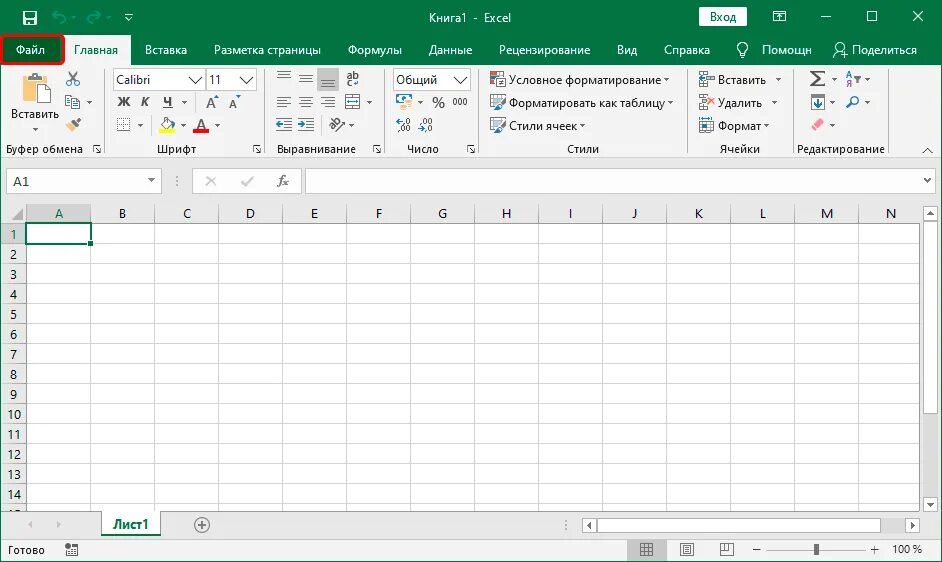Click the AutoSum sigma icon
Screen dimensions: 942x562
pyautogui.click(x=817, y=79)
